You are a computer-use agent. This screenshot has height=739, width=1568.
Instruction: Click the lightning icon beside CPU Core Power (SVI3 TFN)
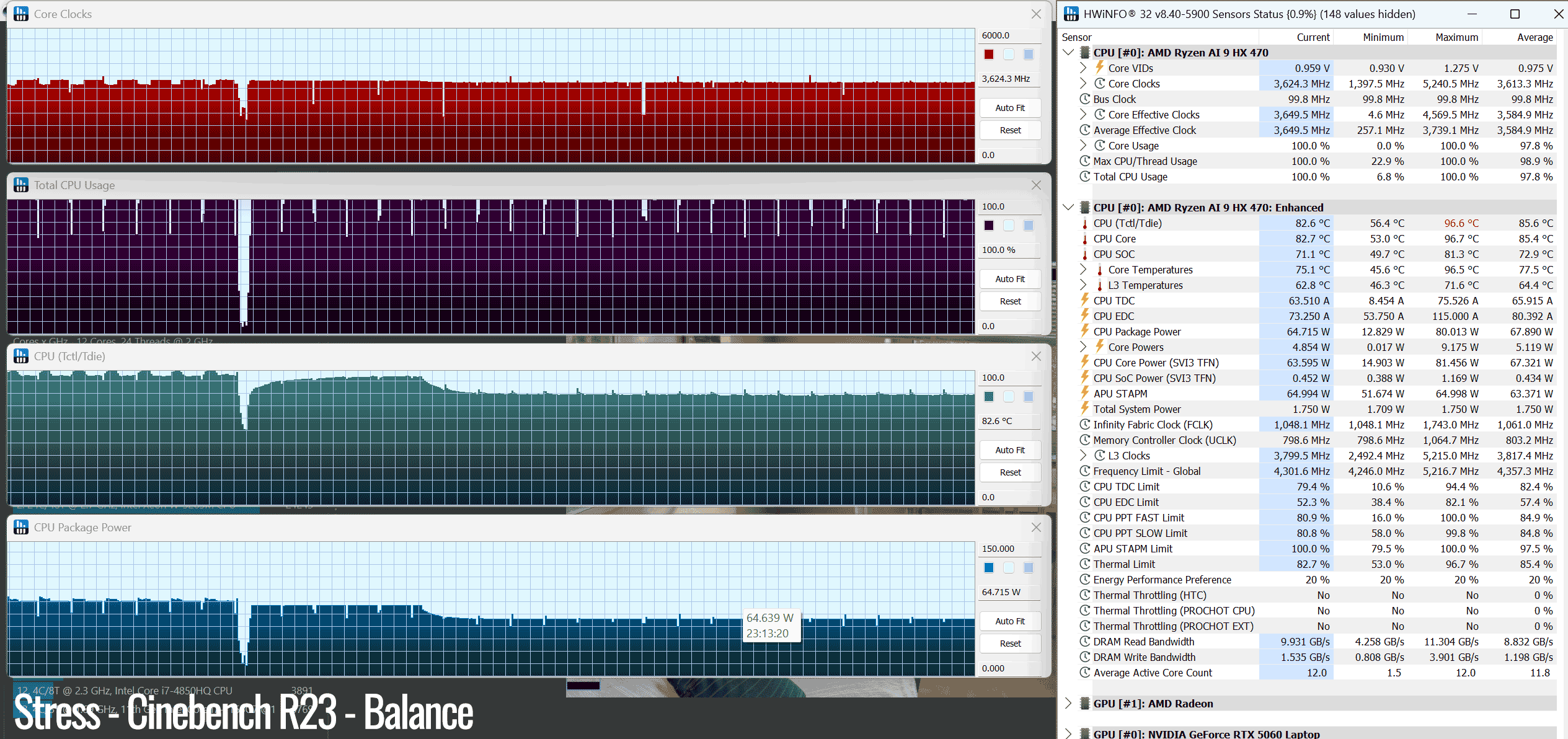[1084, 362]
